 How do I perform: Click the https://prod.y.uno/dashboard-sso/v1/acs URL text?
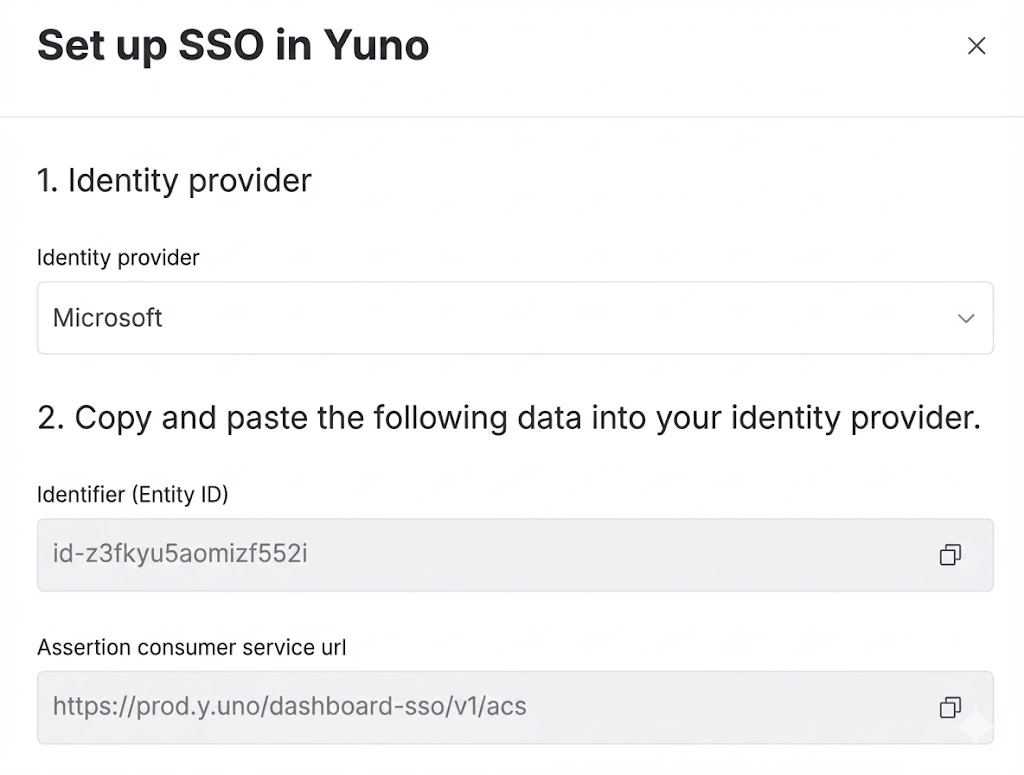click(x=289, y=707)
